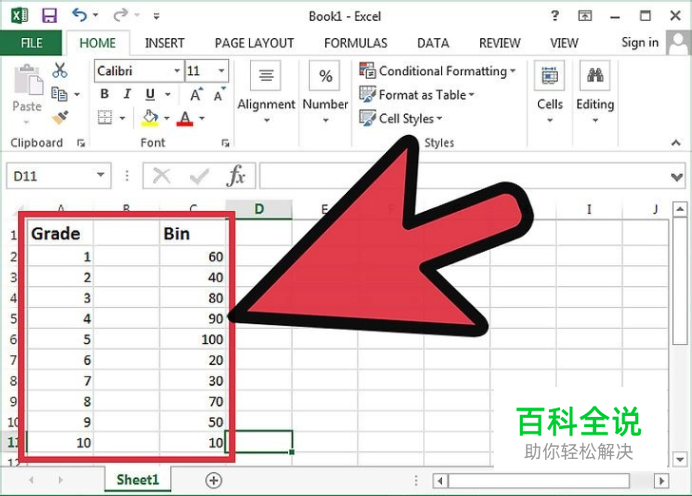Screen dimensions: 692x496
Task: Click Cancel X icon in formula bar
Action: pyautogui.click(x=162, y=176)
